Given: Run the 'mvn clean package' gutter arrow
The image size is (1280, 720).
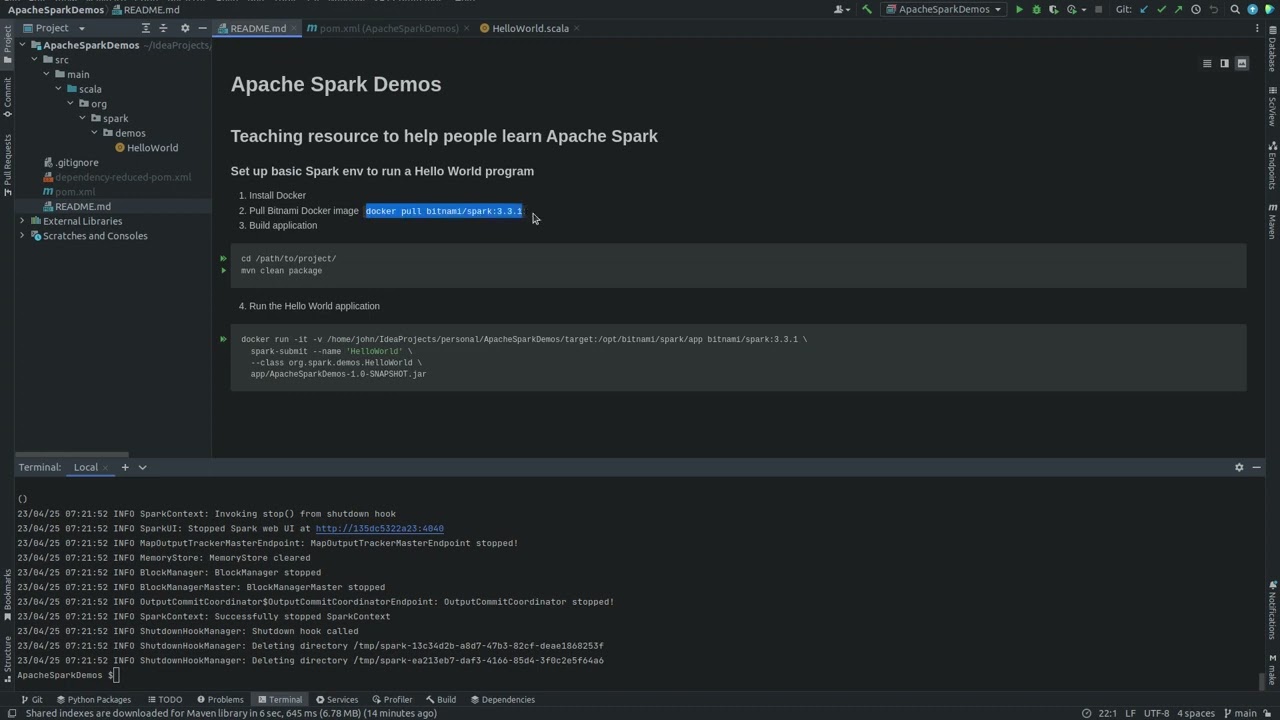Looking at the screenshot, I should click(223, 270).
